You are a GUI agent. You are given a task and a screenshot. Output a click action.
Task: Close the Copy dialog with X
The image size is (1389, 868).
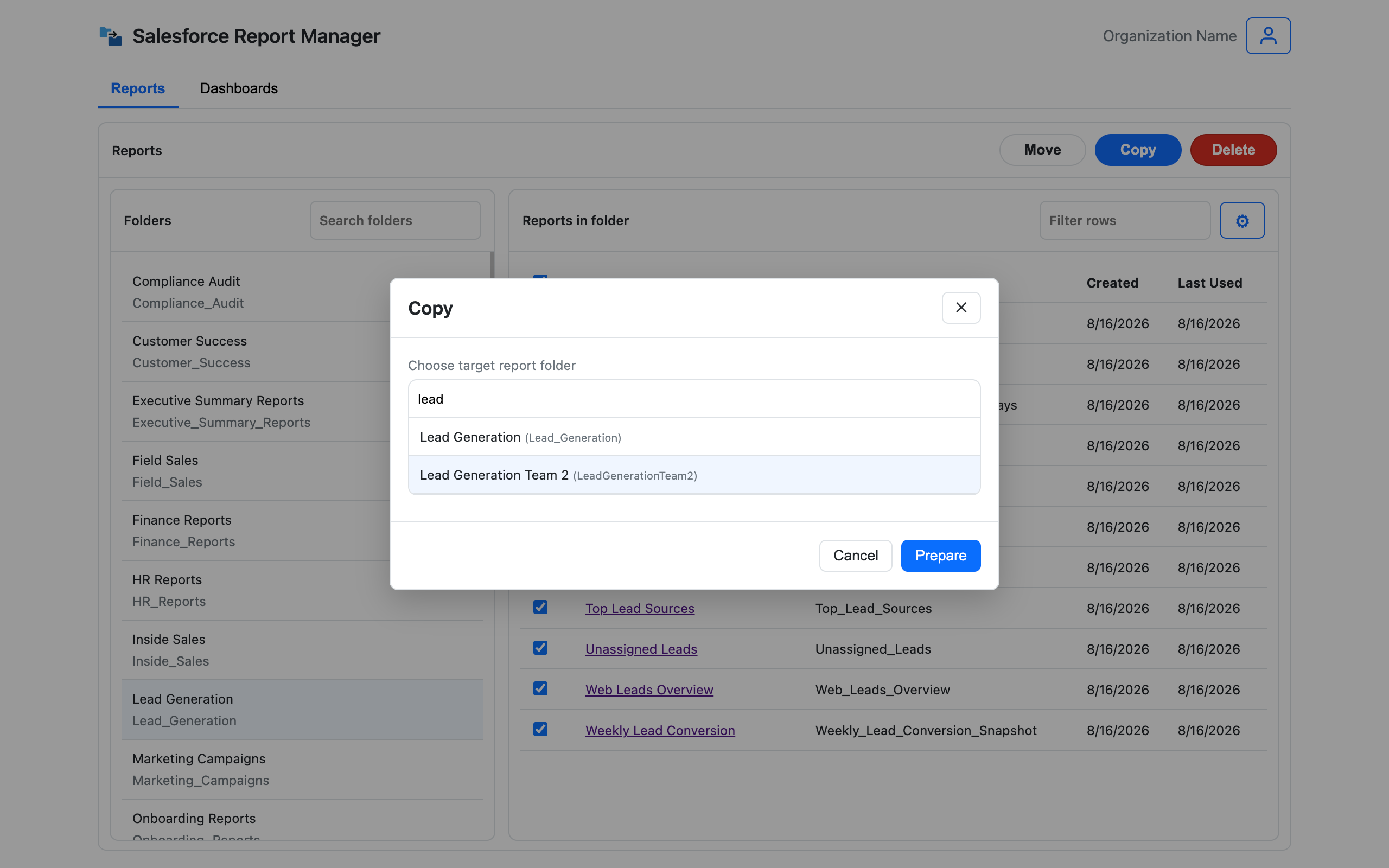(961, 308)
